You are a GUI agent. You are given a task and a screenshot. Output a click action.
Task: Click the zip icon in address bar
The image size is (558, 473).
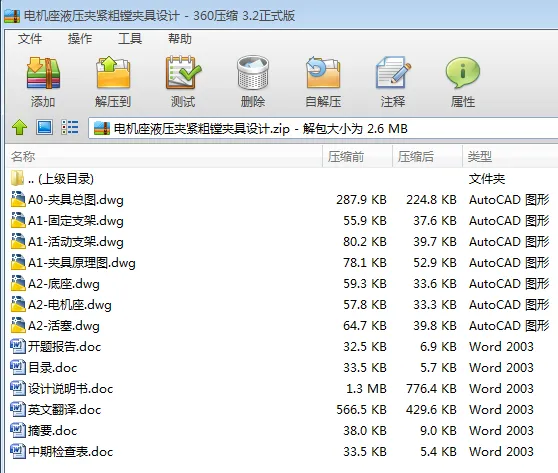coord(102,128)
